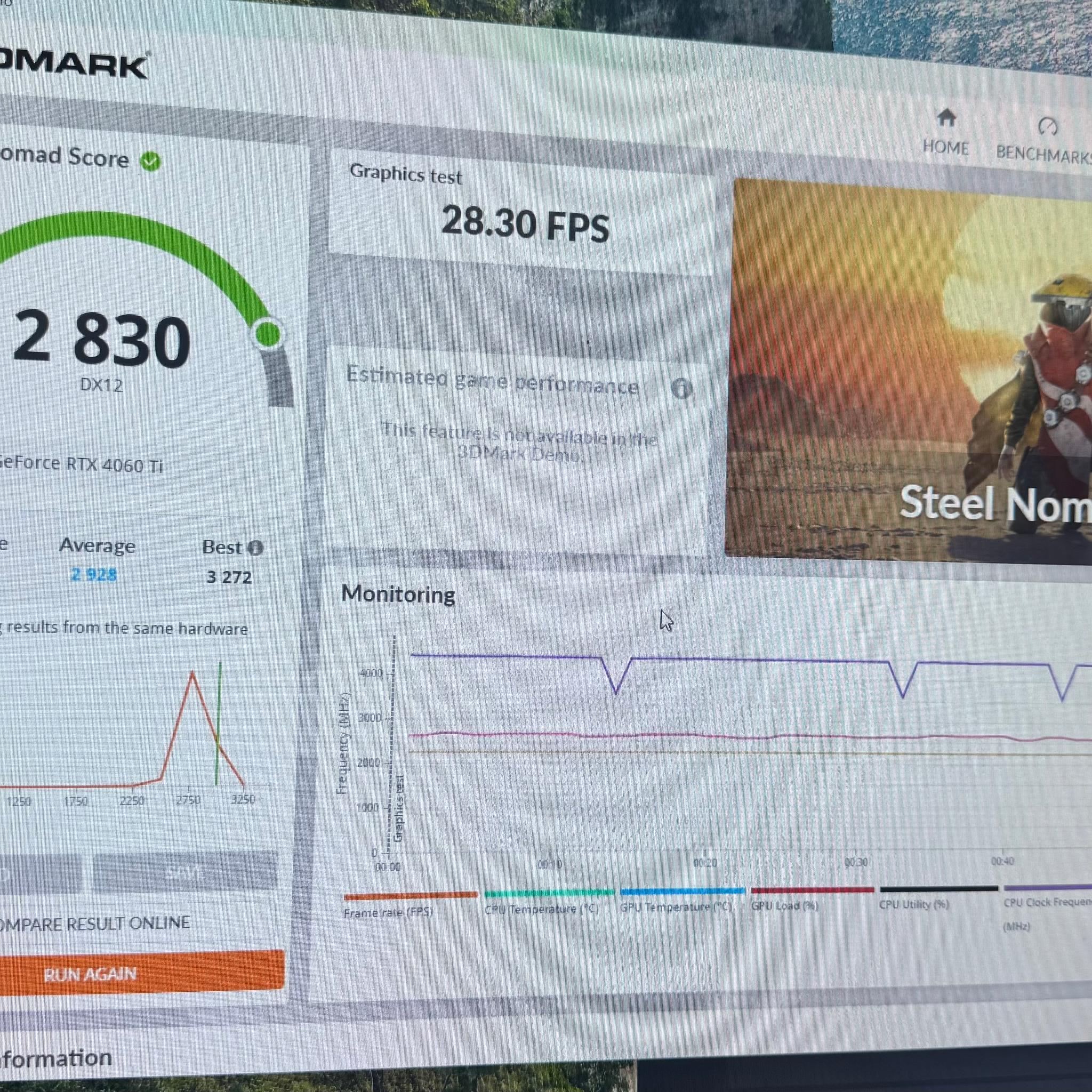Click the DX12 label under score
The height and width of the screenshot is (1092, 1092).
pos(101,385)
